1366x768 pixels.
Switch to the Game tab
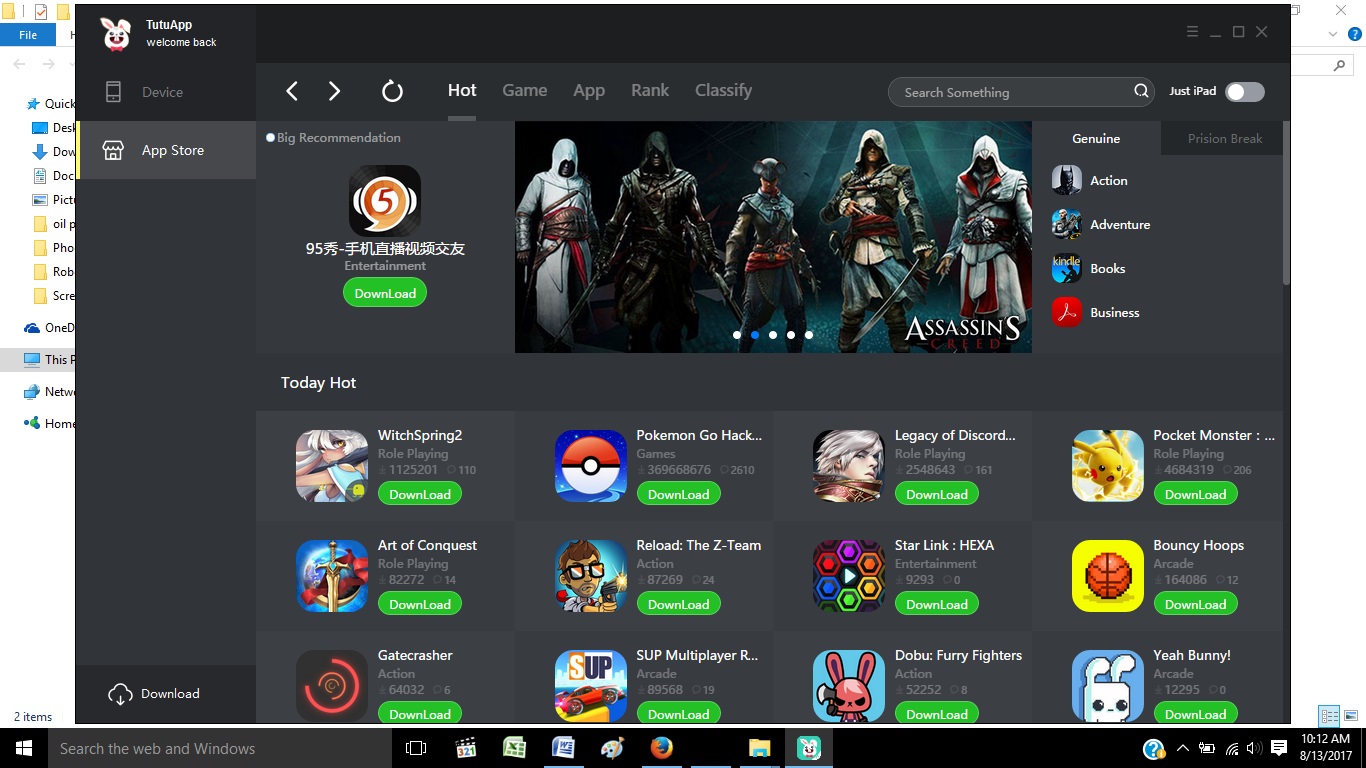tap(525, 90)
